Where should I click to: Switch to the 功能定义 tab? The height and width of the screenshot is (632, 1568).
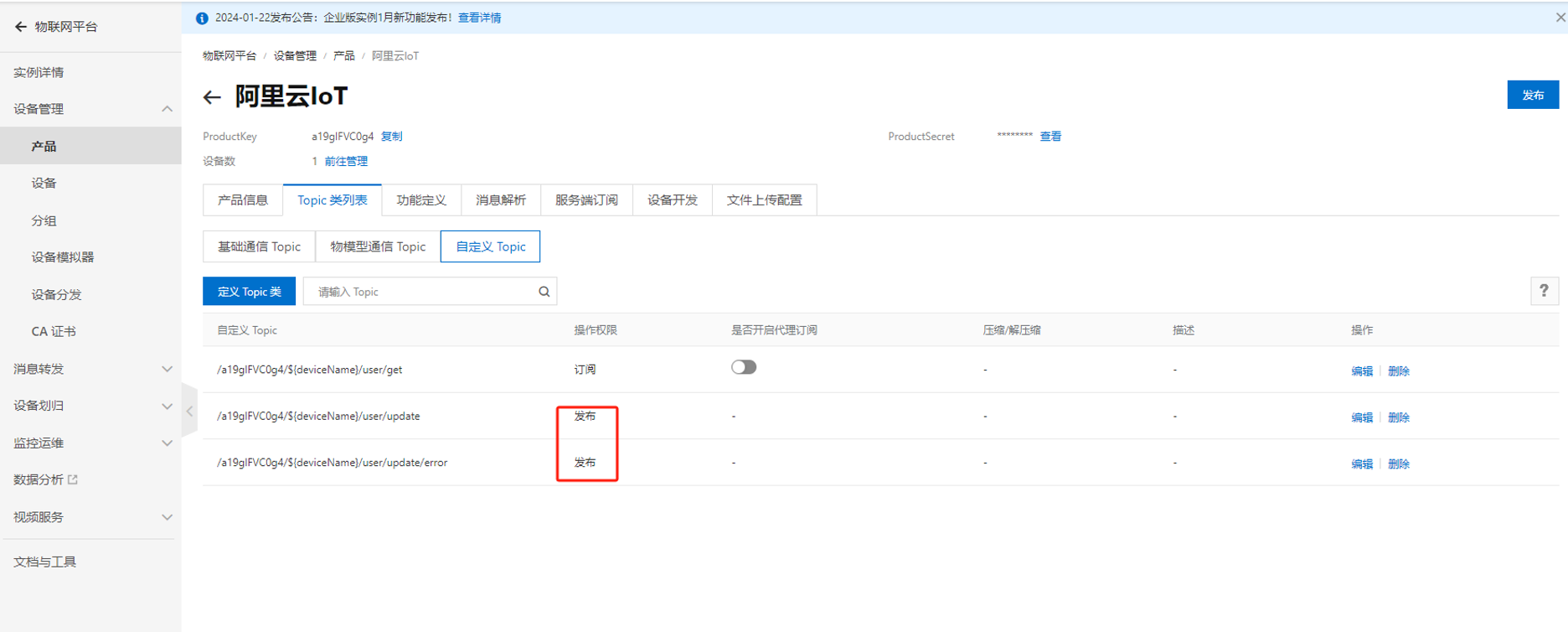click(421, 199)
